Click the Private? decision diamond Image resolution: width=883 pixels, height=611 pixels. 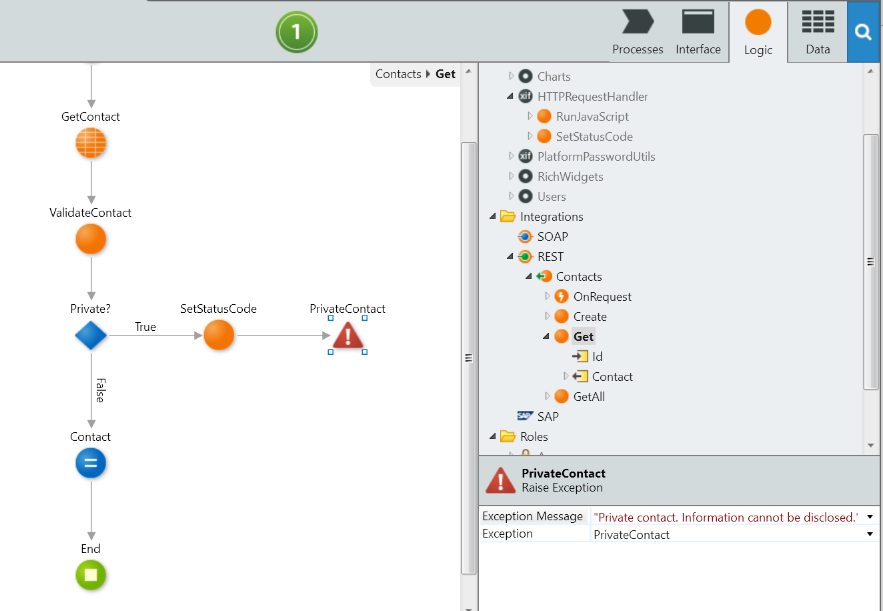91,336
